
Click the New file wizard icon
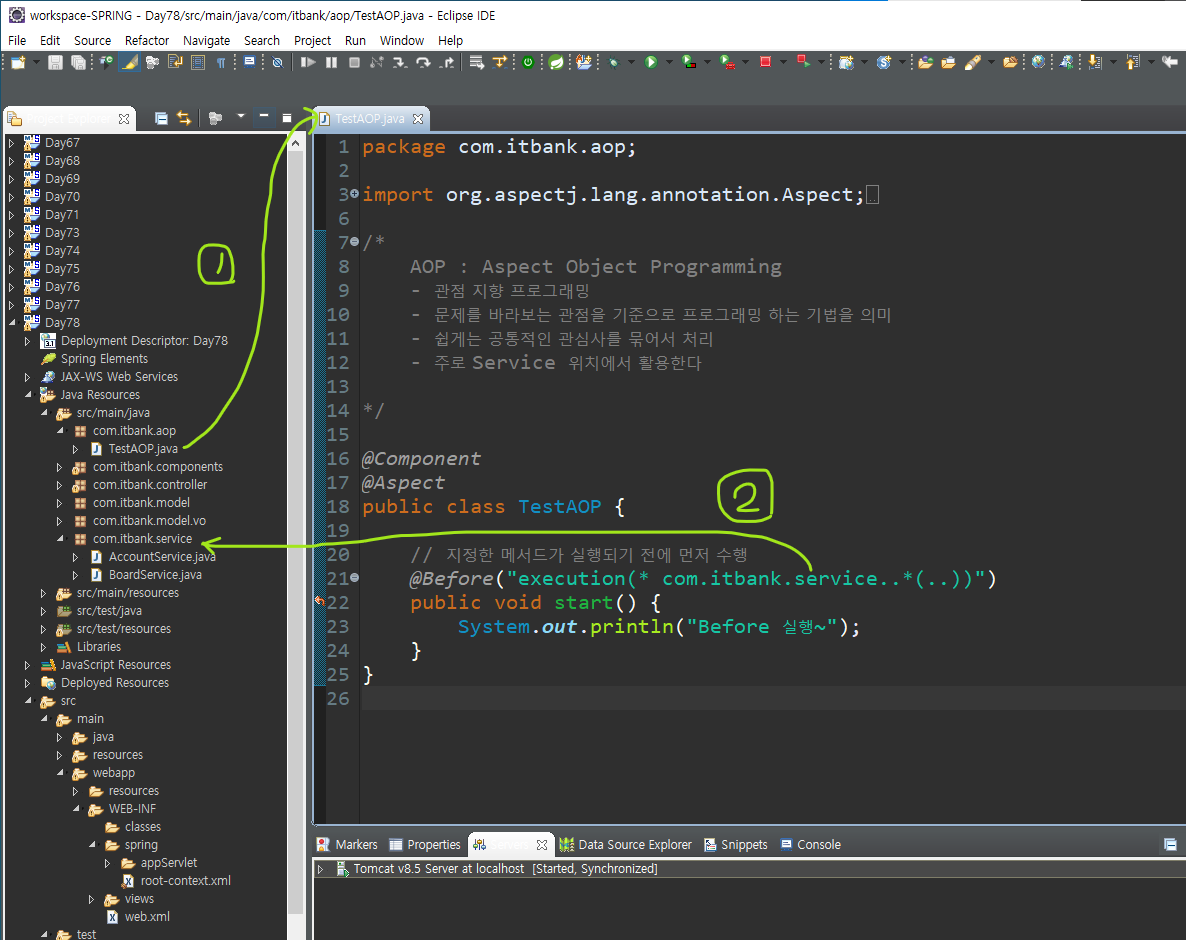pyautogui.click(x=17, y=63)
